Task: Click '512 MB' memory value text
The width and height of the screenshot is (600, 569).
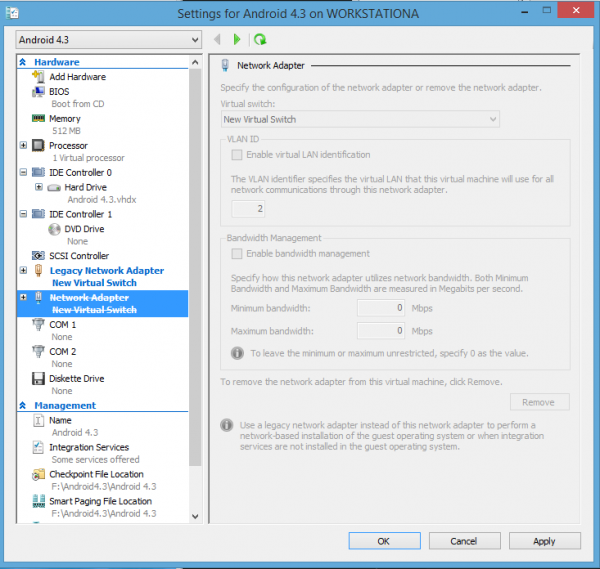Action: coord(66,131)
